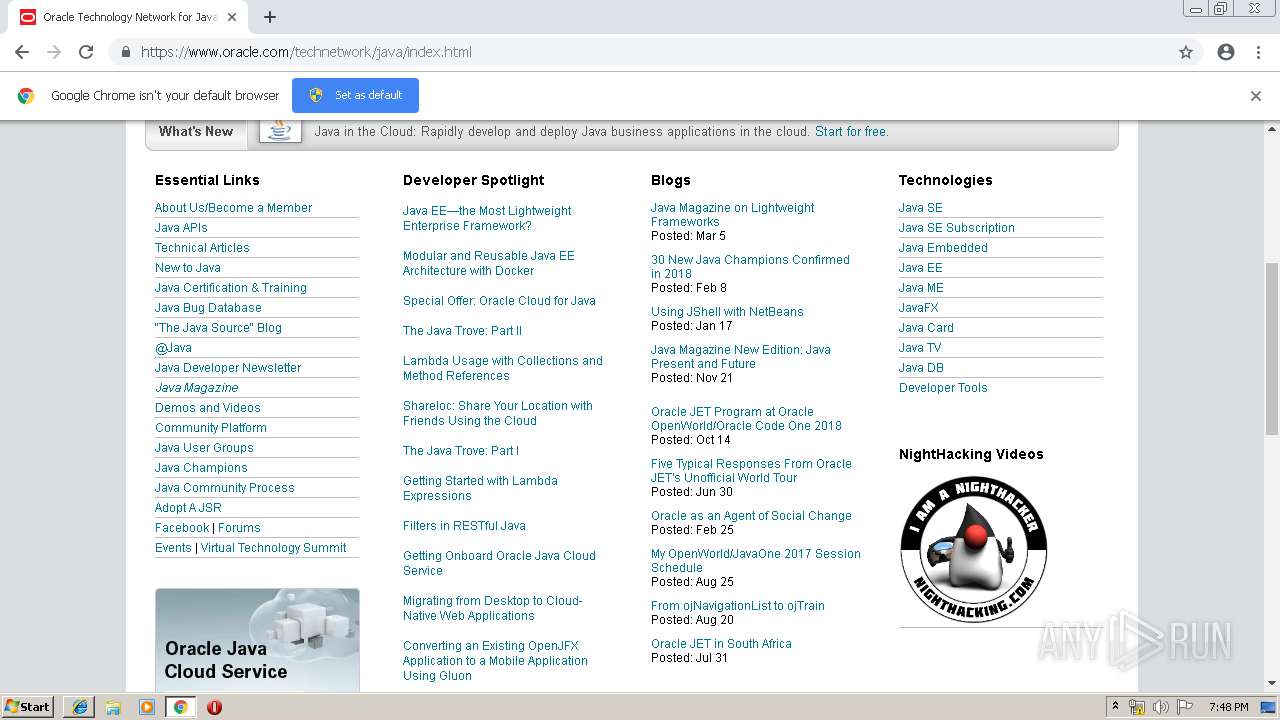The height and width of the screenshot is (720, 1280).
Task: Read Using JShell with NetBeans blog
Action: pyautogui.click(x=727, y=312)
